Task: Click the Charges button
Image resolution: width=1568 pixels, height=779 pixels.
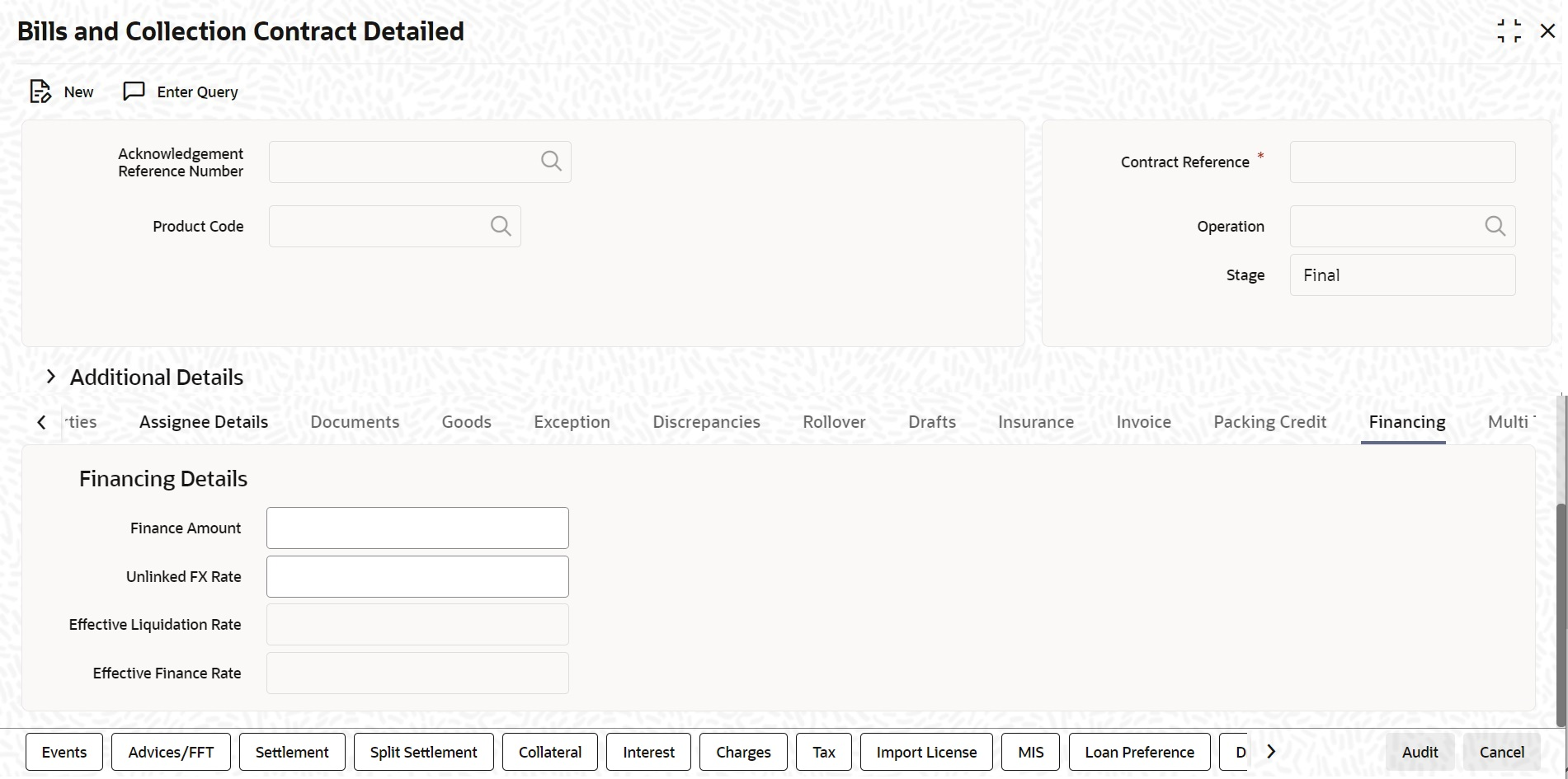Action: click(x=743, y=752)
